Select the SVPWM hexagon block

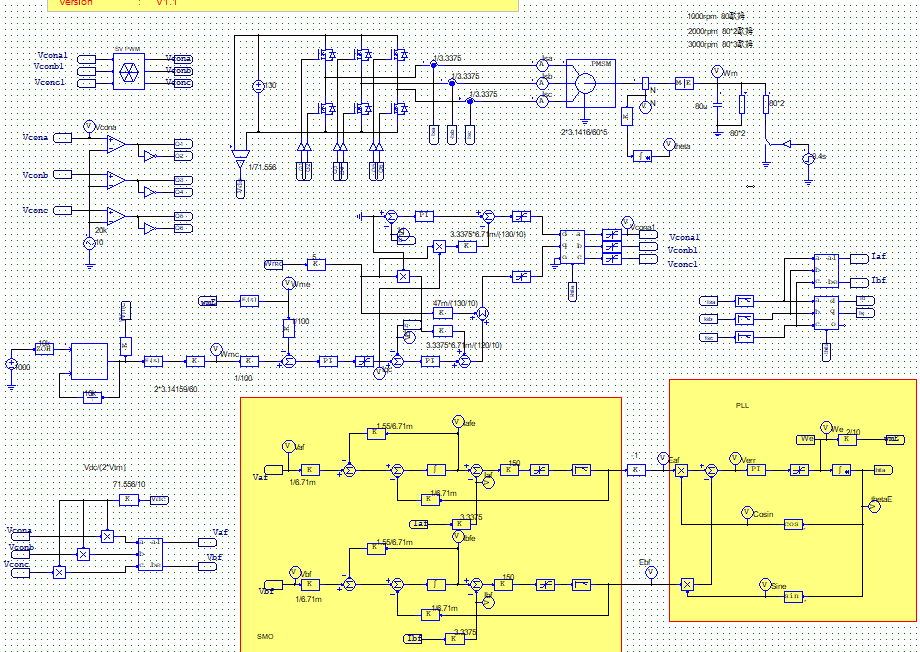128,71
